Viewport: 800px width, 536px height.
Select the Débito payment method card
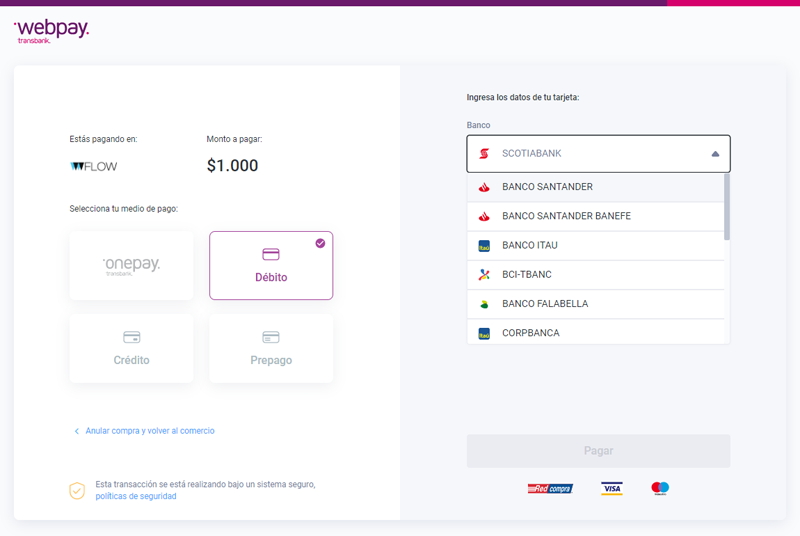[271, 265]
